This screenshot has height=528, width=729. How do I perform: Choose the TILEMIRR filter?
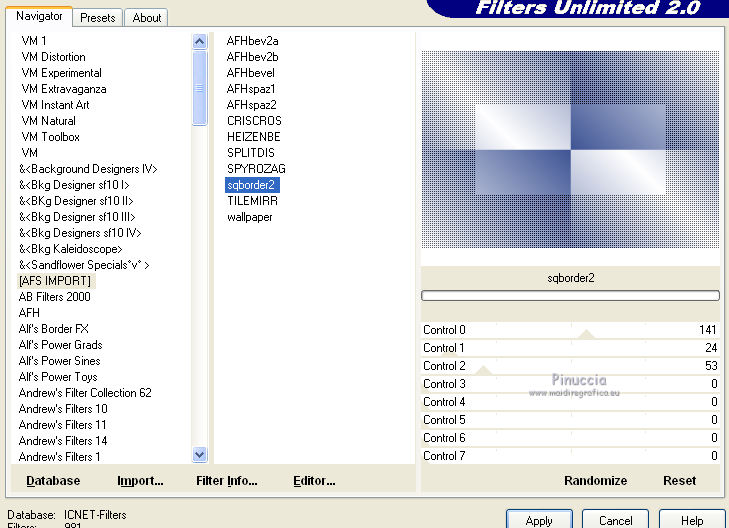pos(252,201)
